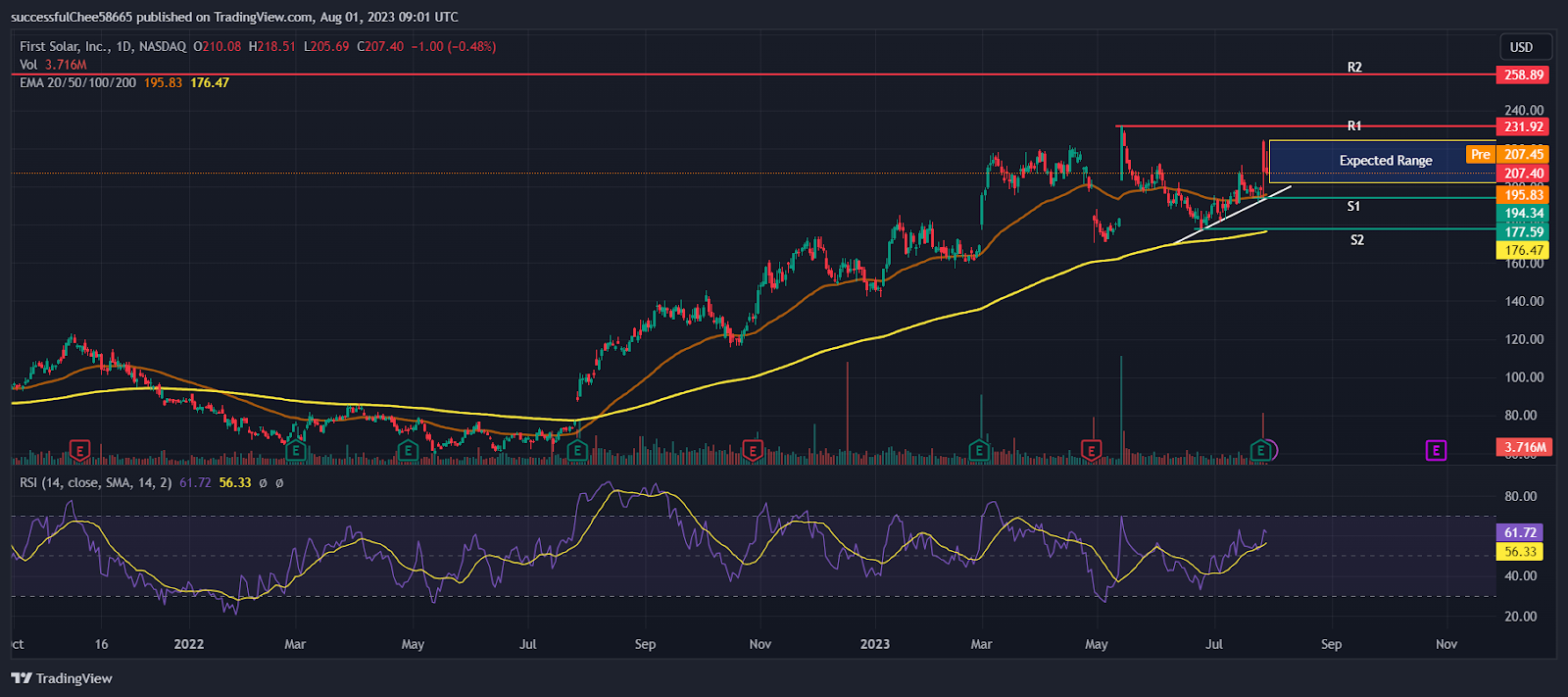Image resolution: width=1568 pixels, height=697 pixels.
Task: Select the R2 resistance text label
Action: [x=1354, y=68]
